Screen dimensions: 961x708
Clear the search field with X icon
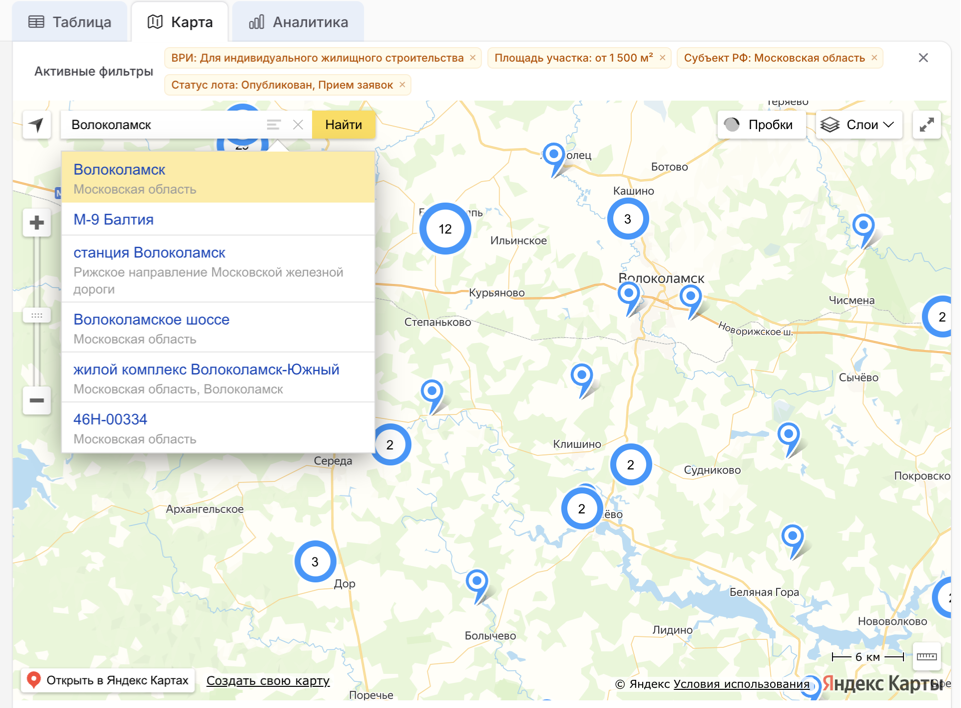tap(298, 125)
